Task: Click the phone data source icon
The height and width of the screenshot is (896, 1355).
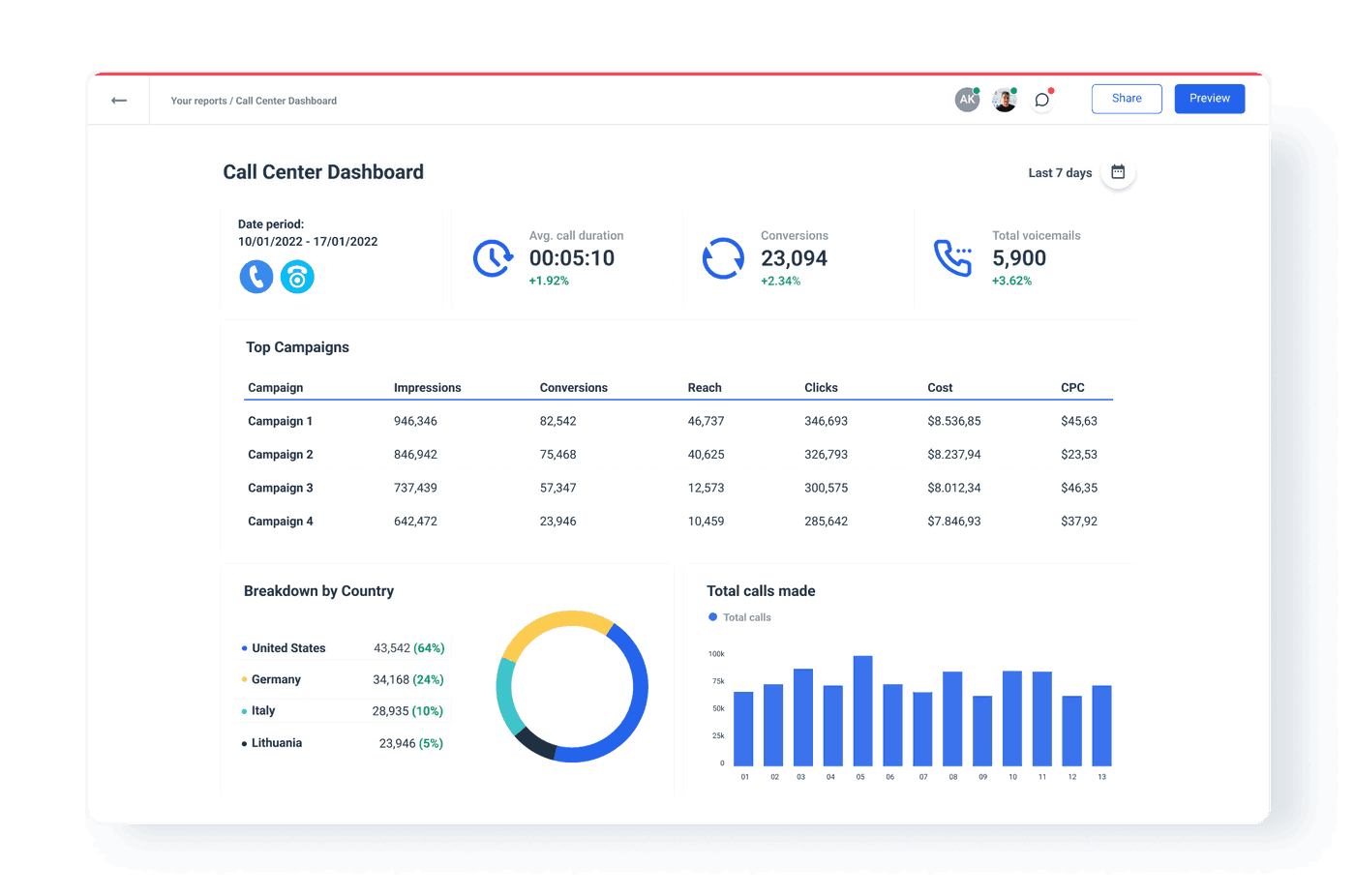Action: (x=256, y=277)
